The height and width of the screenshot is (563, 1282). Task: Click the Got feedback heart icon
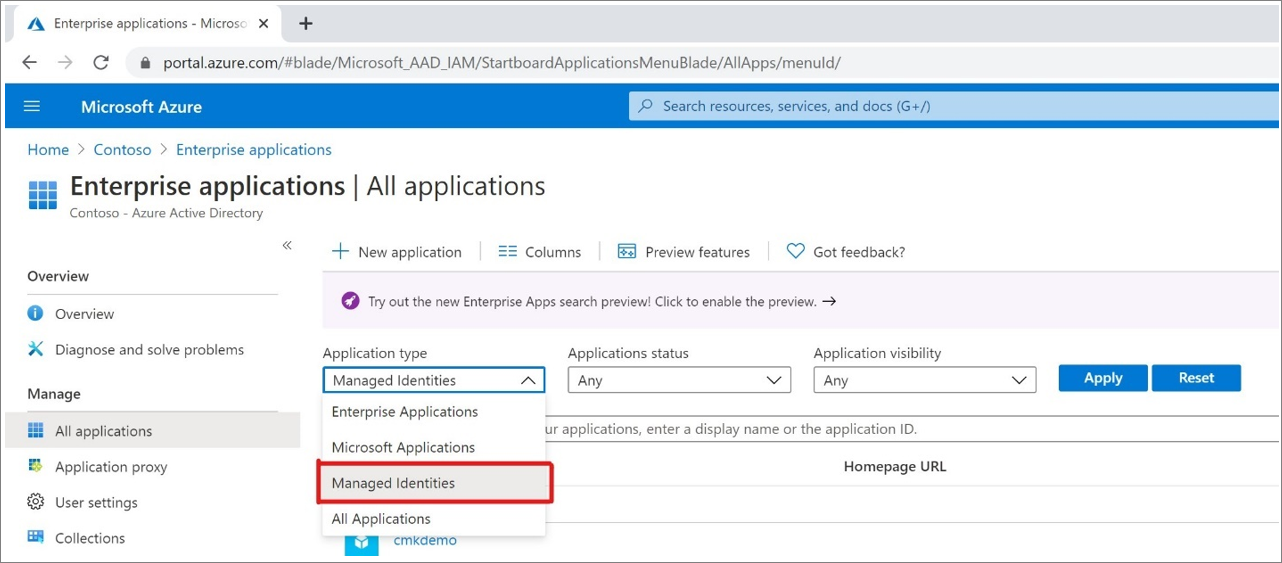tap(795, 252)
